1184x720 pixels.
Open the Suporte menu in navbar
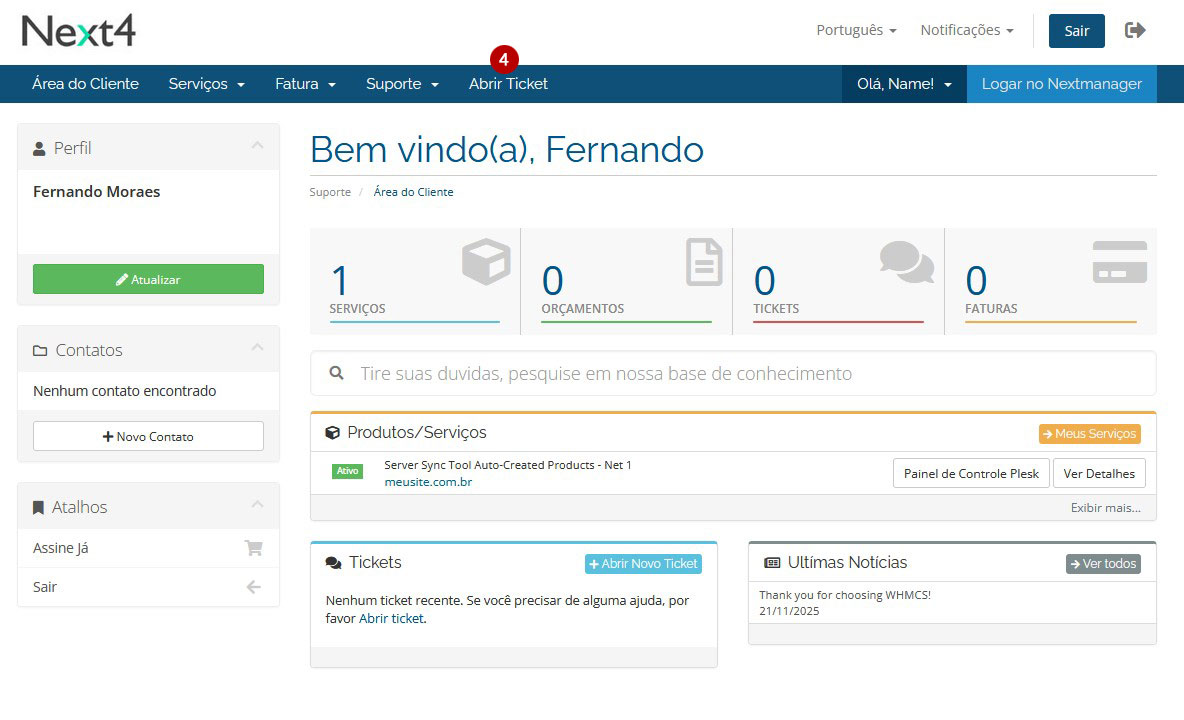pos(402,84)
